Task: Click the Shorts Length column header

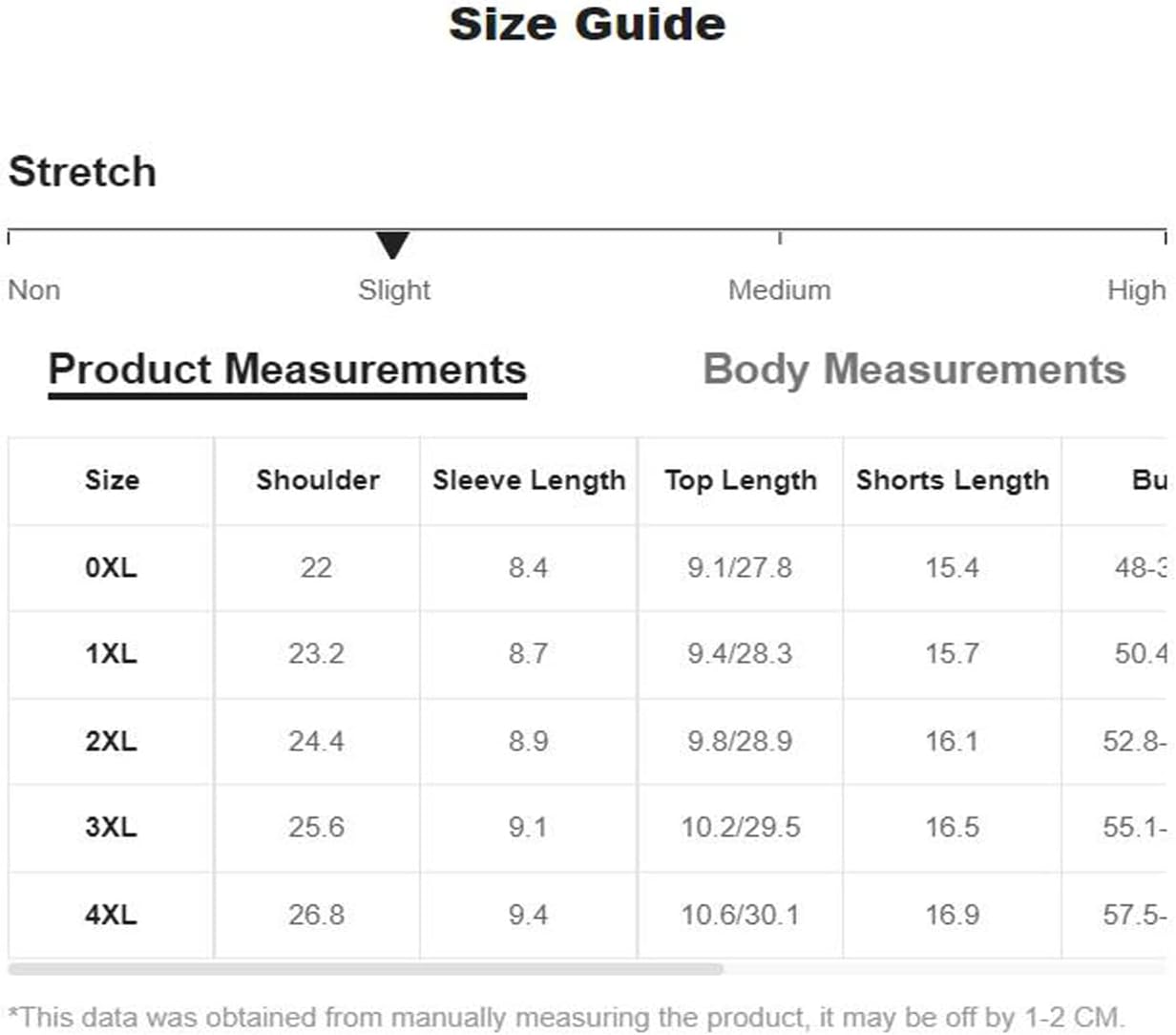Action: coord(953,480)
